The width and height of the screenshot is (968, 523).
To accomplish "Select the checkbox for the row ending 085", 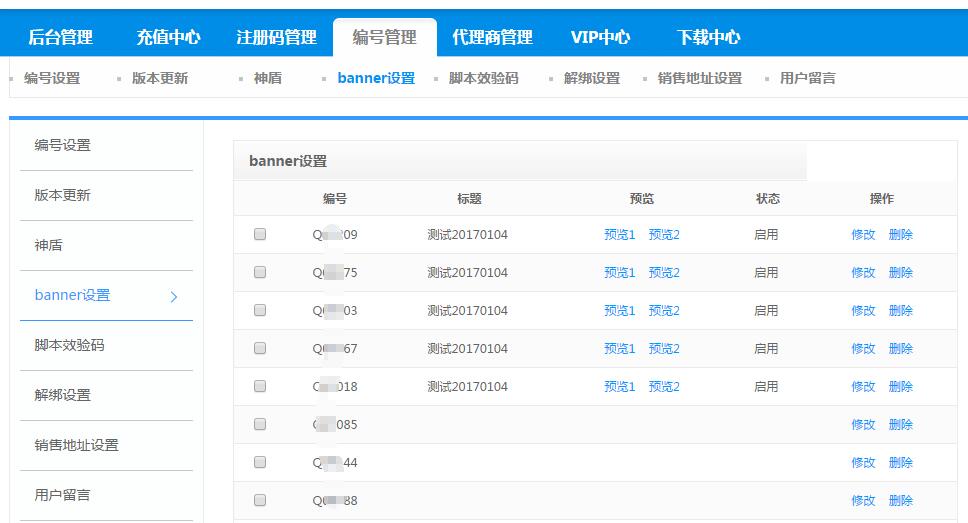I will 260,424.
